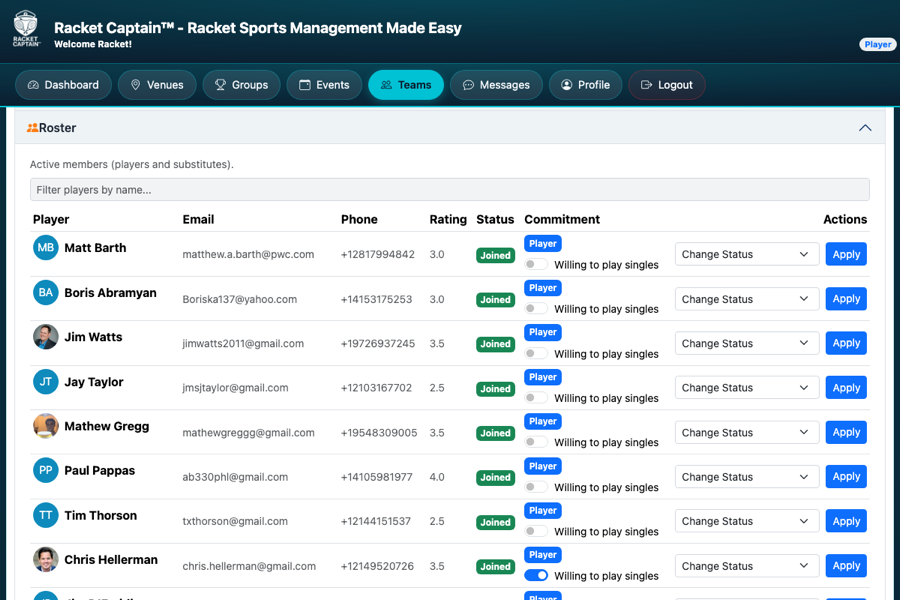
Task: Select the Teams tab
Action: tap(406, 85)
